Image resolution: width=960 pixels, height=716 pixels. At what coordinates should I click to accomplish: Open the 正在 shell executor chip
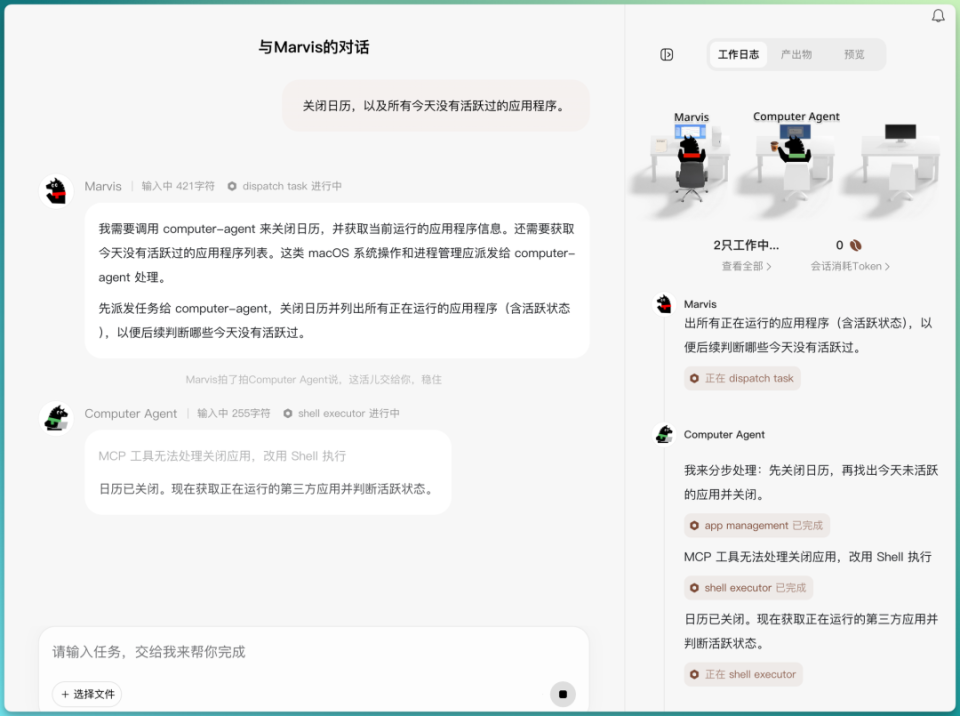tap(743, 674)
